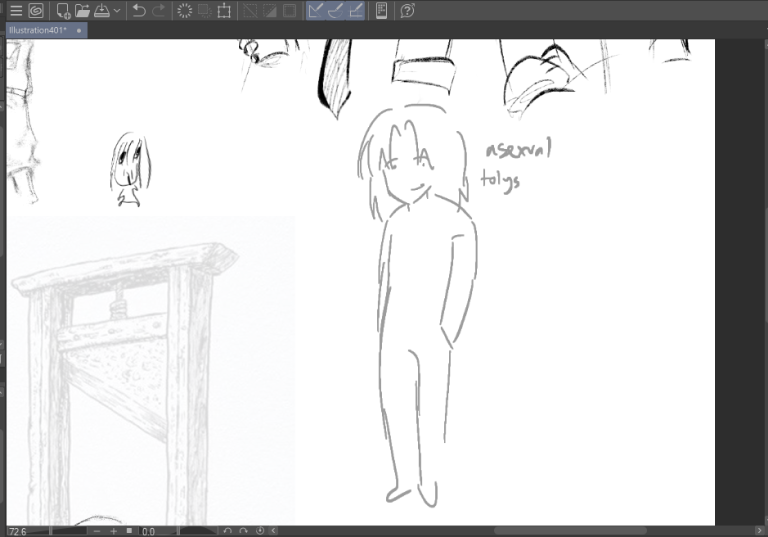
Task: Open the hamburger main menu
Action: (16, 10)
